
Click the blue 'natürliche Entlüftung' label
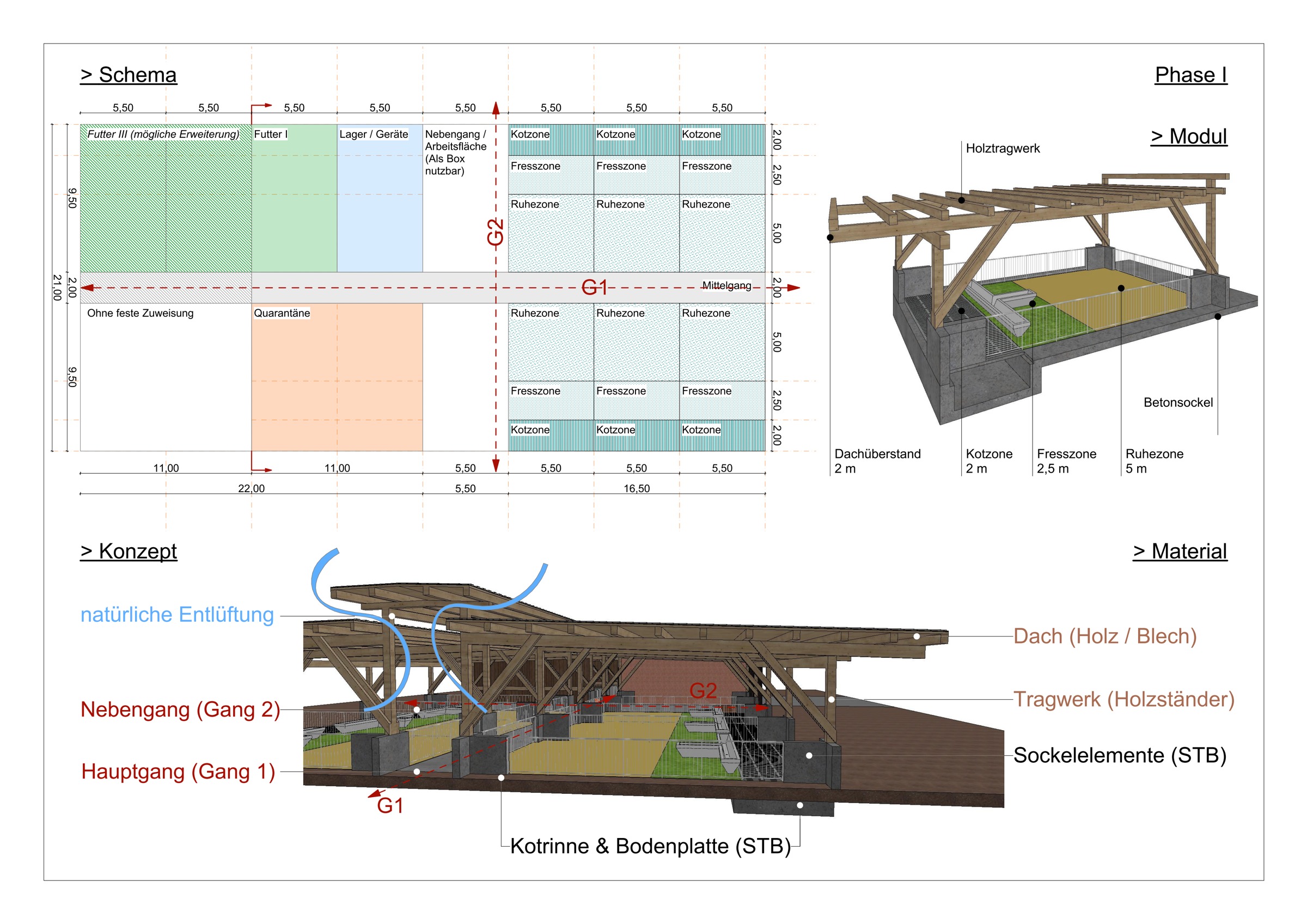(177, 615)
